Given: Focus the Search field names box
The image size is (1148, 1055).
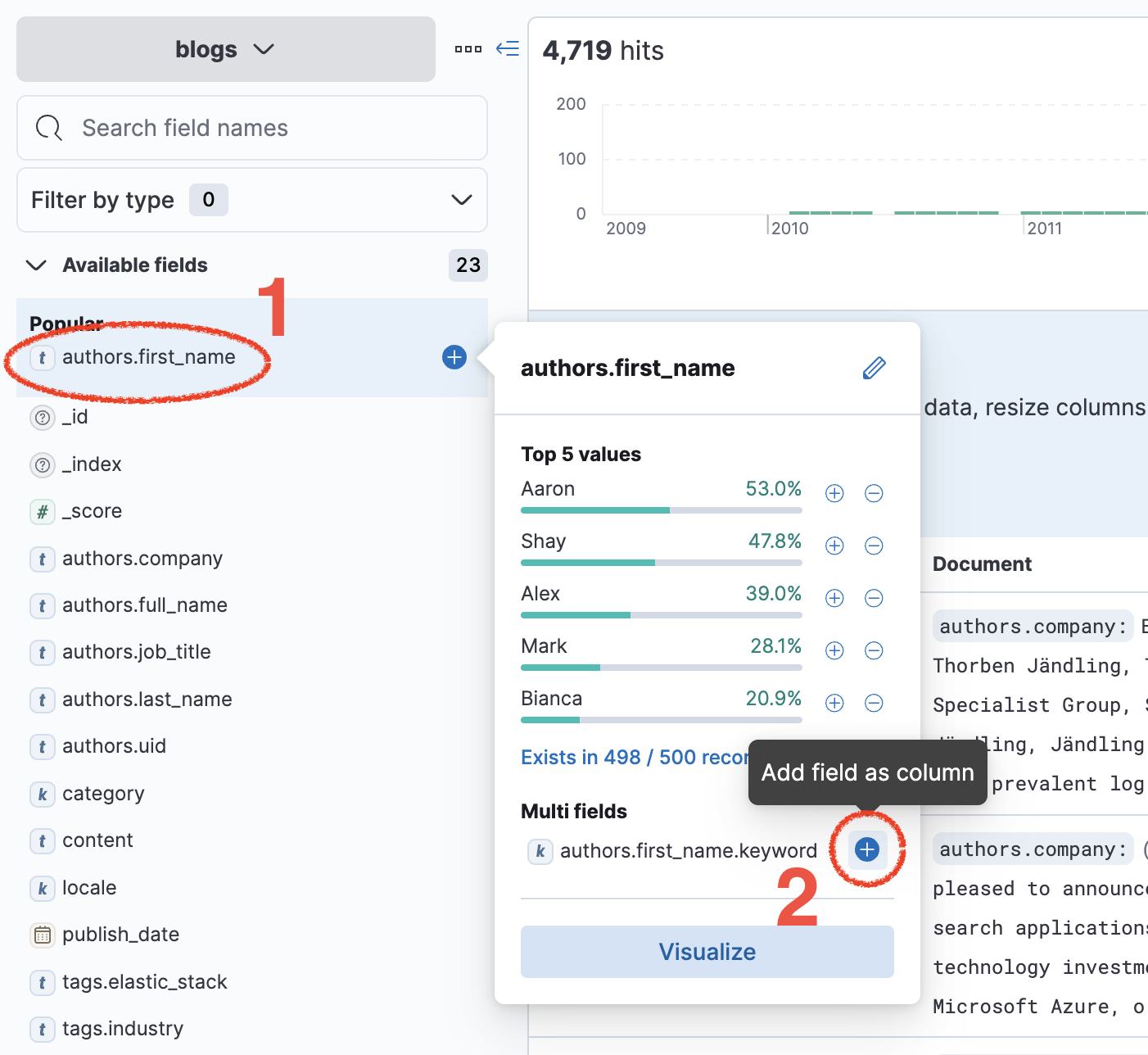Looking at the screenshot, I should 252,128.
